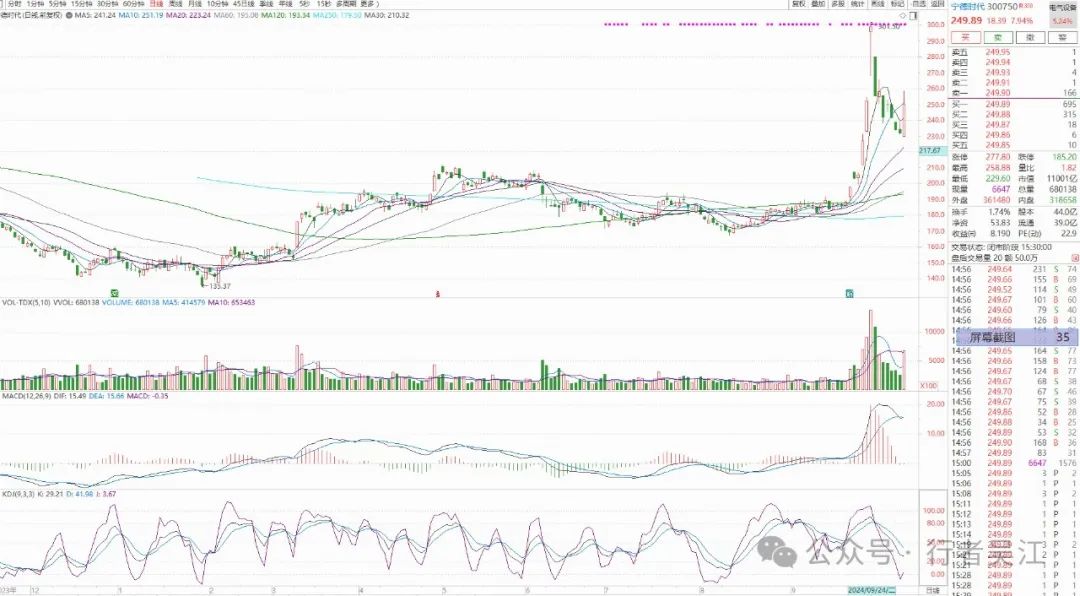The image size is (1080, 596).
Task: Open the 电气设备 sector link
Action: (1062, 6)
